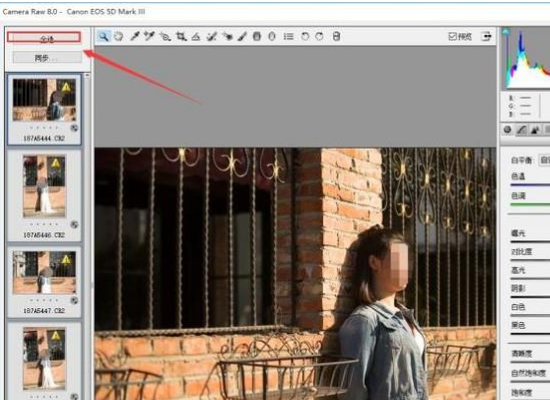Click filmstrip scrollbar up arrow
The width and height of the screenshot is (550, 400).
(87, 75)
